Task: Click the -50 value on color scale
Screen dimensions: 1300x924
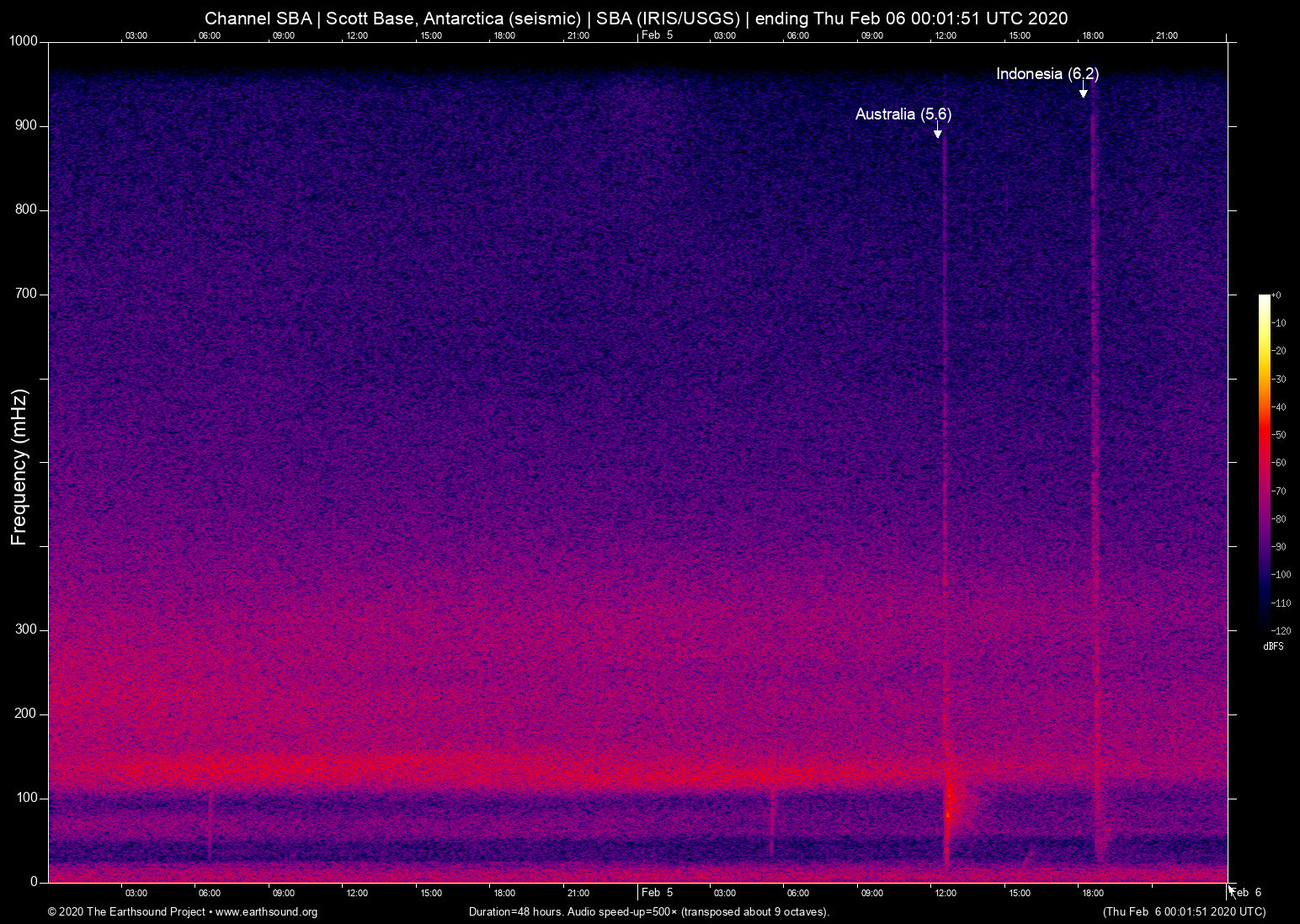Action: click(x=1279, y=435)
